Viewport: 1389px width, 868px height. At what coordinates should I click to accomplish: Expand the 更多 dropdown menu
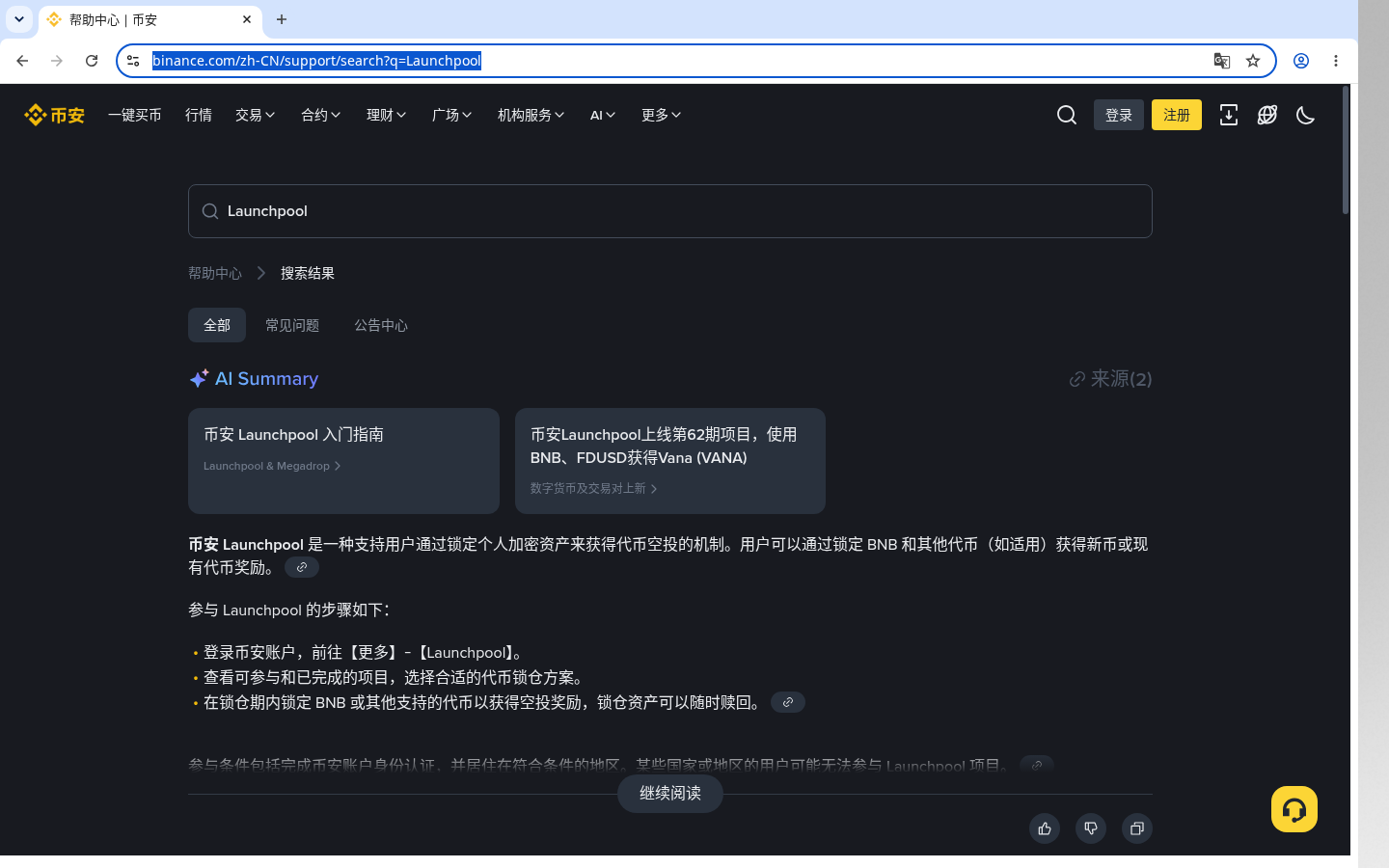[x=662, y=115]
